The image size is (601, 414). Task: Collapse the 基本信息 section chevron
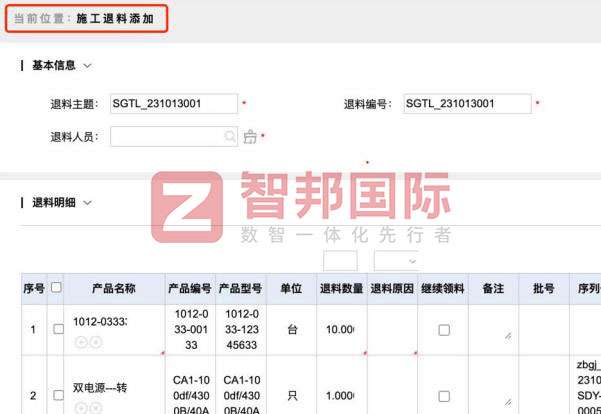[87, 66]
